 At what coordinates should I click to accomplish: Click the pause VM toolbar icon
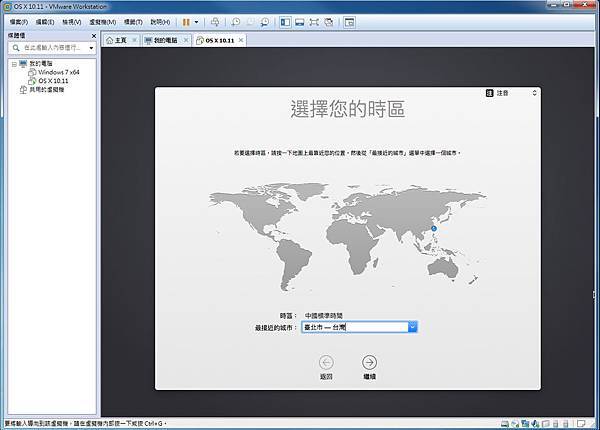186,21
